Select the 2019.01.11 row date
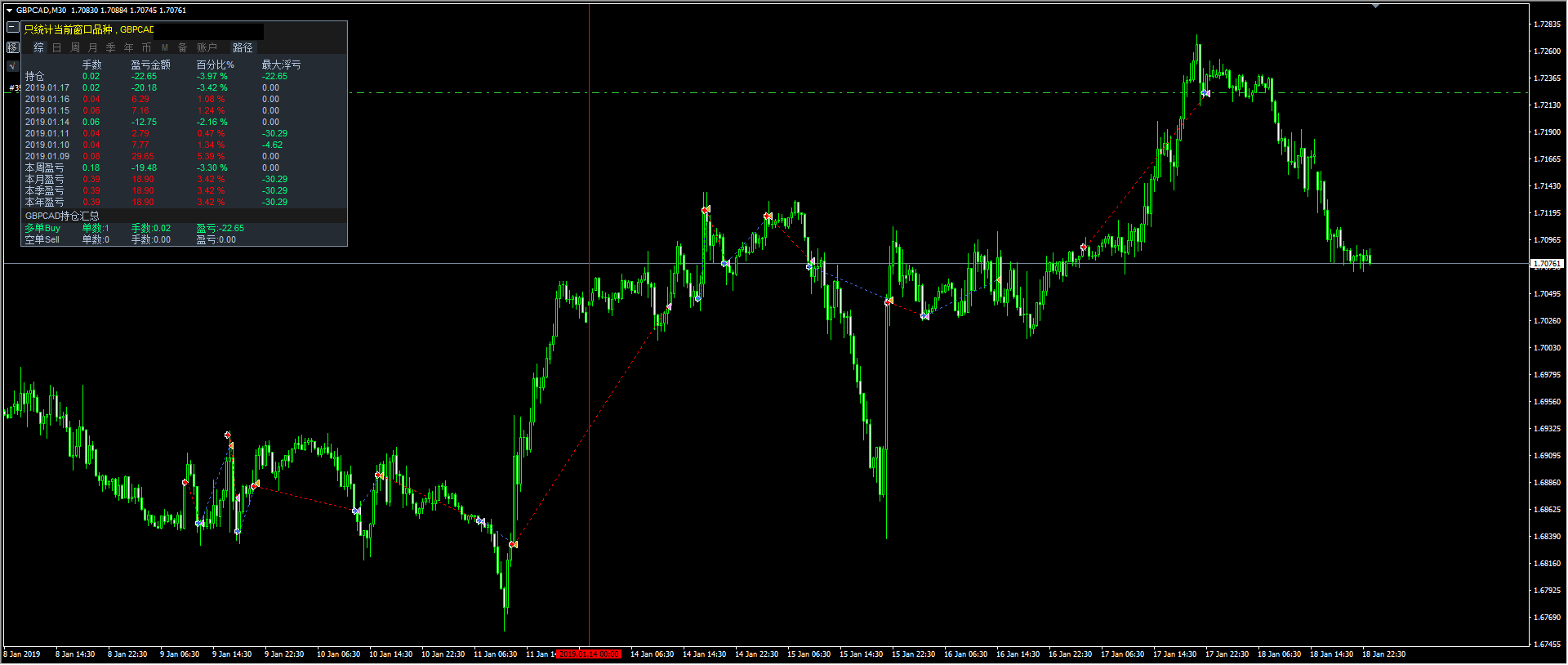 click(47, 133)
